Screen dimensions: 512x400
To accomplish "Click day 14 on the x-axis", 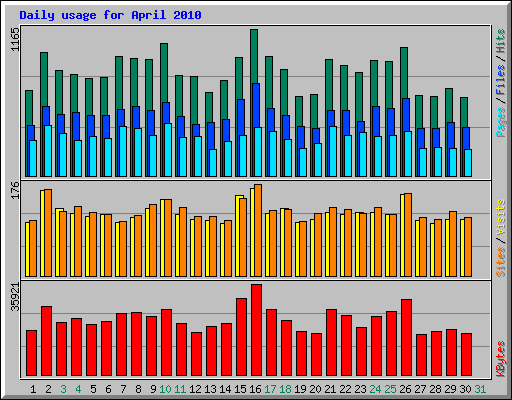I will (x=225, y=389).
